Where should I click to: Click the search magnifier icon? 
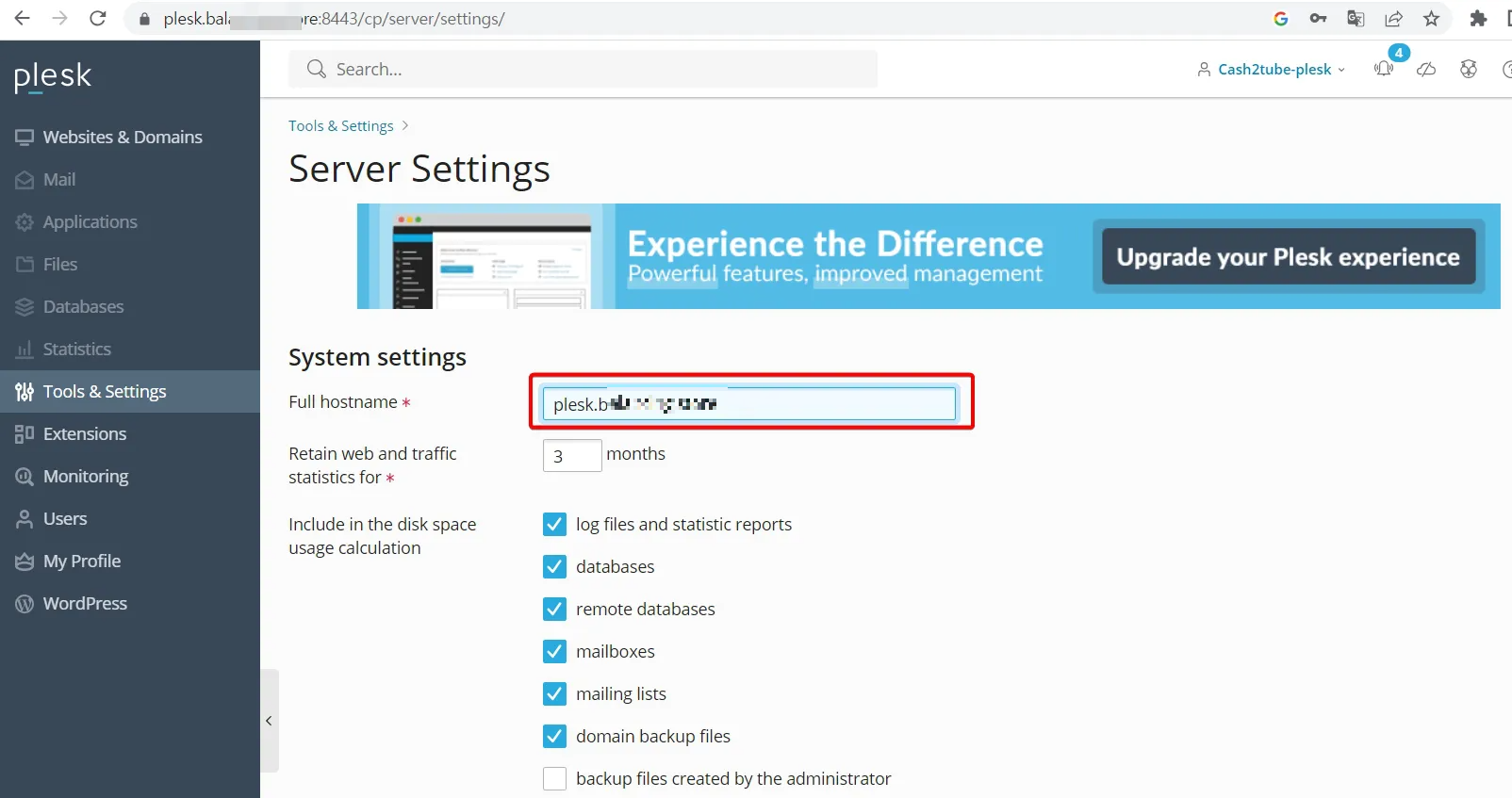point(317,69)
